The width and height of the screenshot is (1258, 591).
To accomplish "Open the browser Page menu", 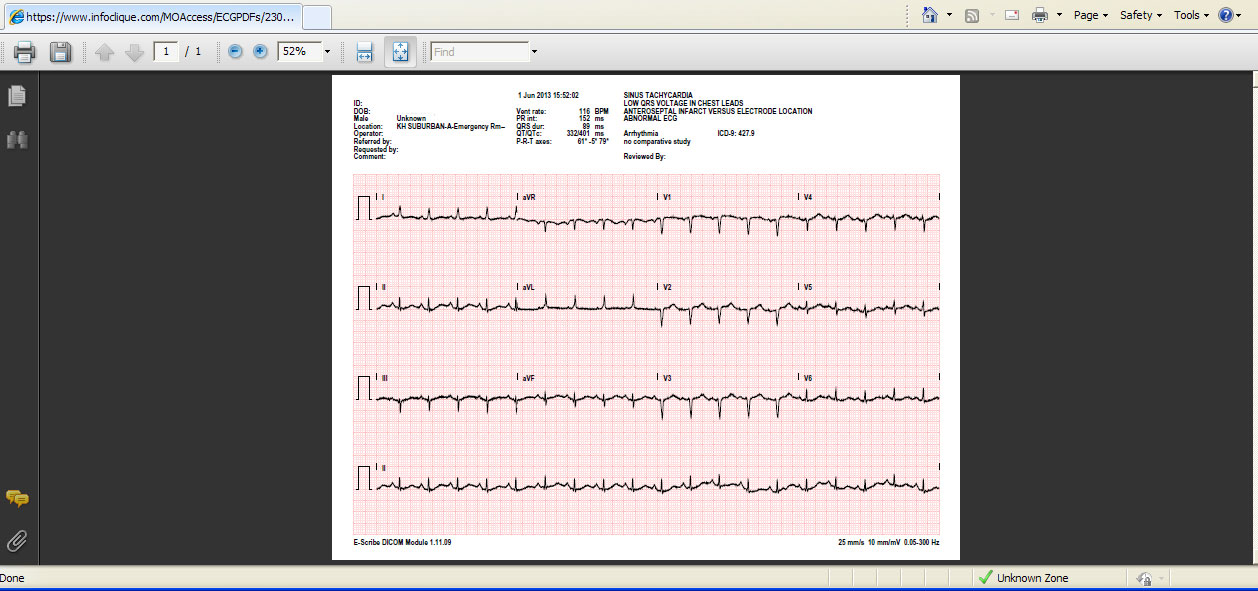I will point(1090,15).
